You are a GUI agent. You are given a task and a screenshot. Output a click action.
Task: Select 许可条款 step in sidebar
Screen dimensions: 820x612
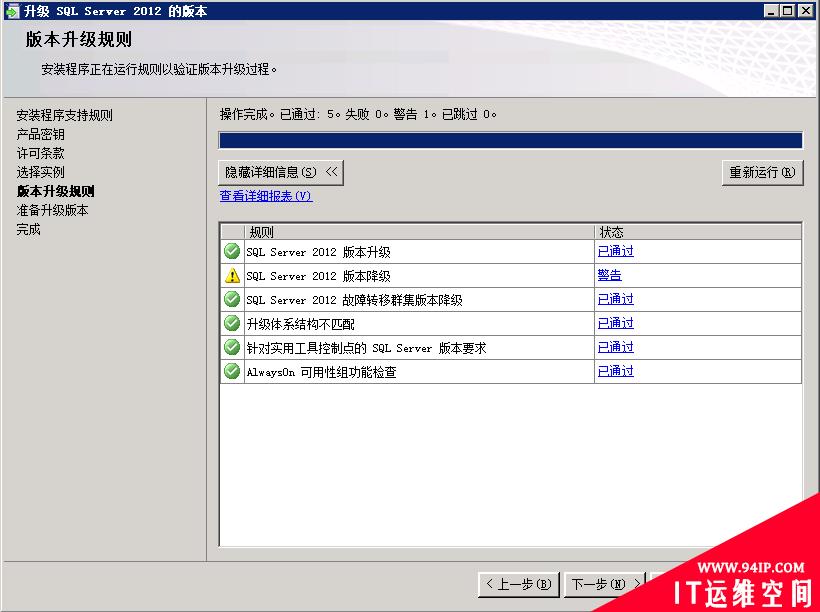(40, 153)
